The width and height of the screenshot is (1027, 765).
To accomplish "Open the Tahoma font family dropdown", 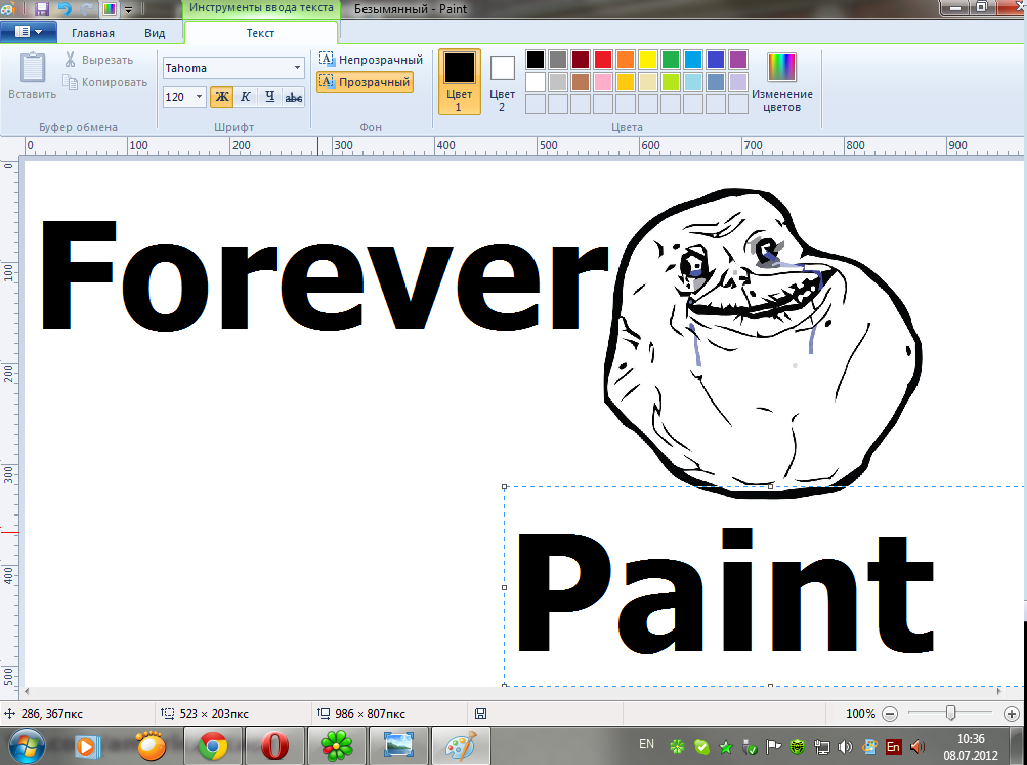I will coord(298,68).
